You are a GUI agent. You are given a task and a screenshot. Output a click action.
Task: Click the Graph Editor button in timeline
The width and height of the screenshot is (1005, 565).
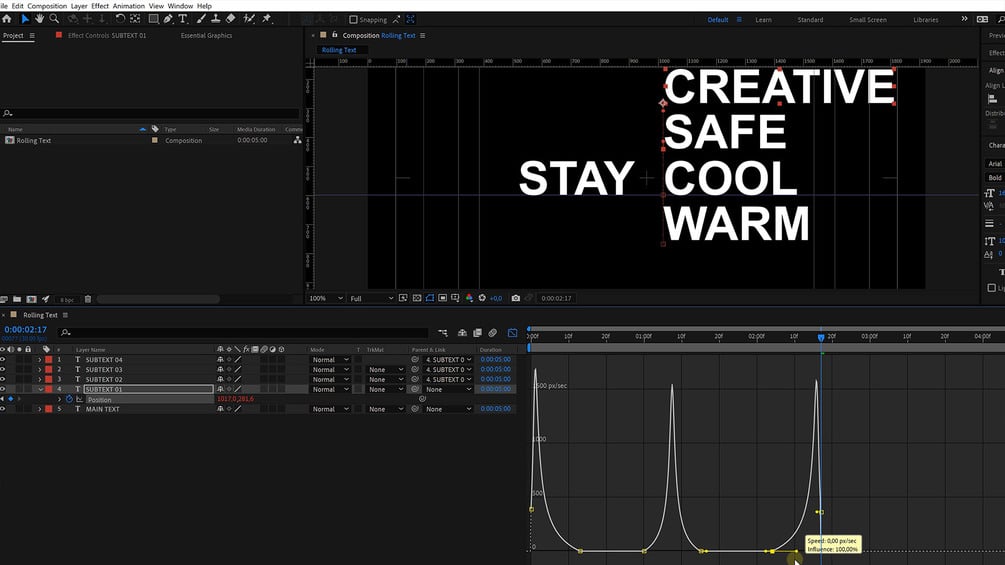513,332
